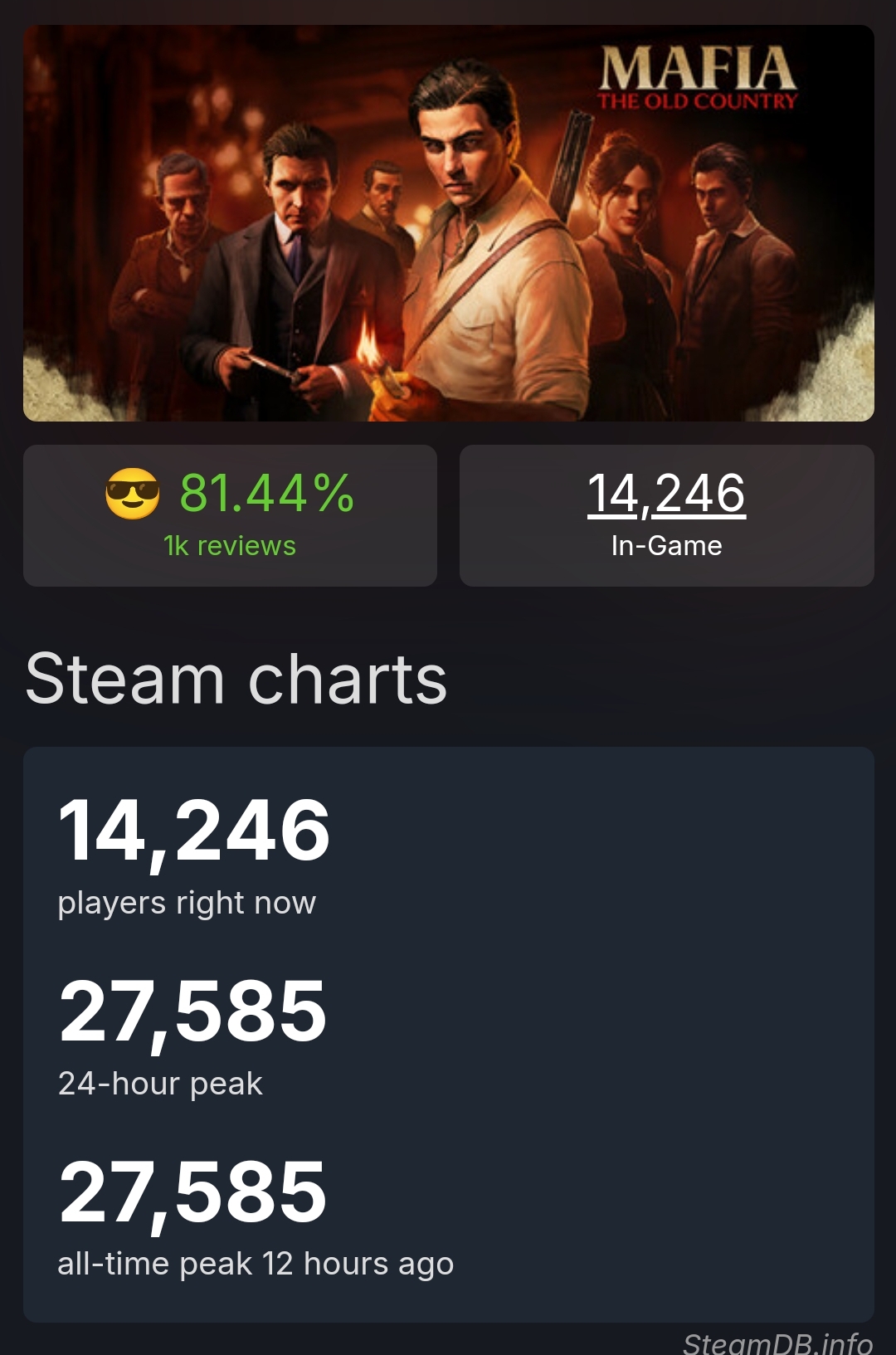Screen dimensions: 896x1355
Task: Click the 24-hour peak label
Action: pos(160,1084)
